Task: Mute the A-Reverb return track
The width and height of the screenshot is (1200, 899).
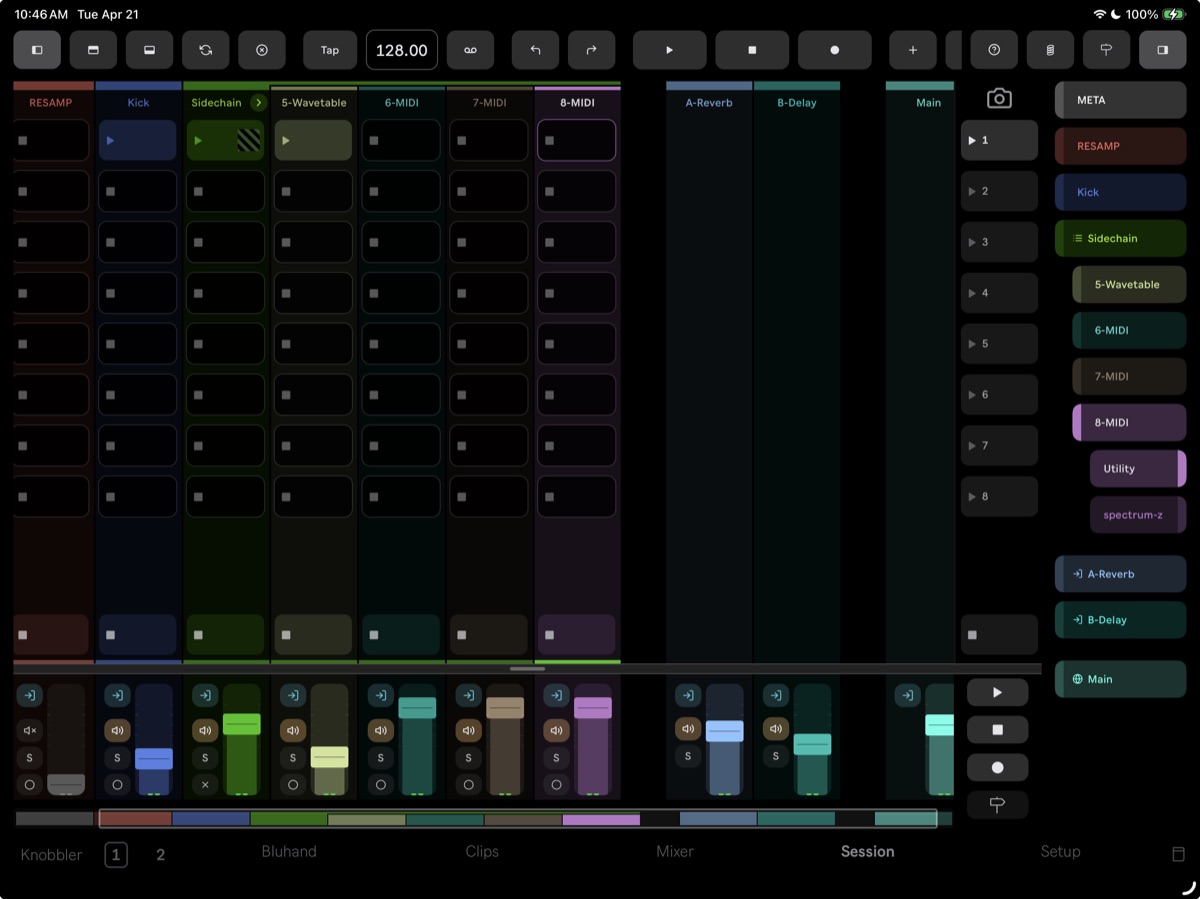Action: pos(688,730)
